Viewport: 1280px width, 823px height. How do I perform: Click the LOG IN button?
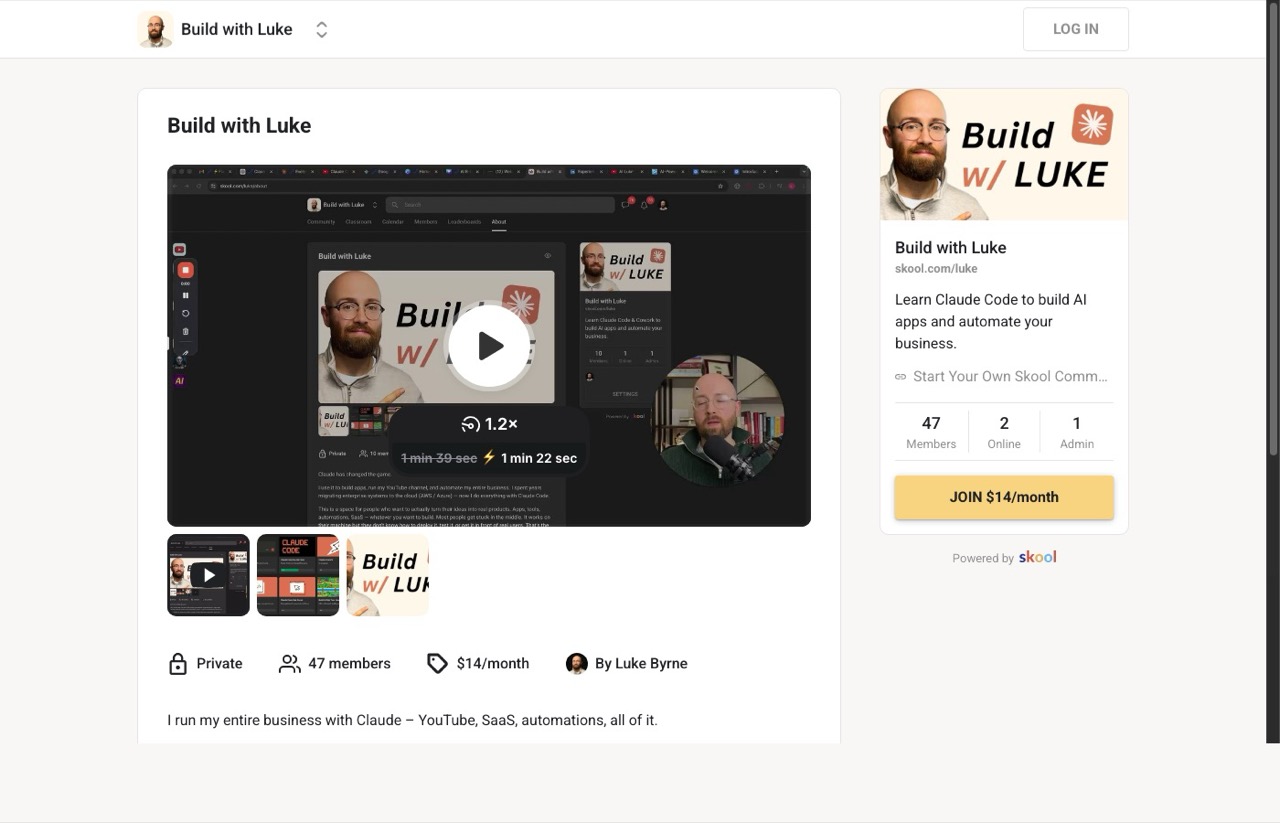[x=1075, y=29]
